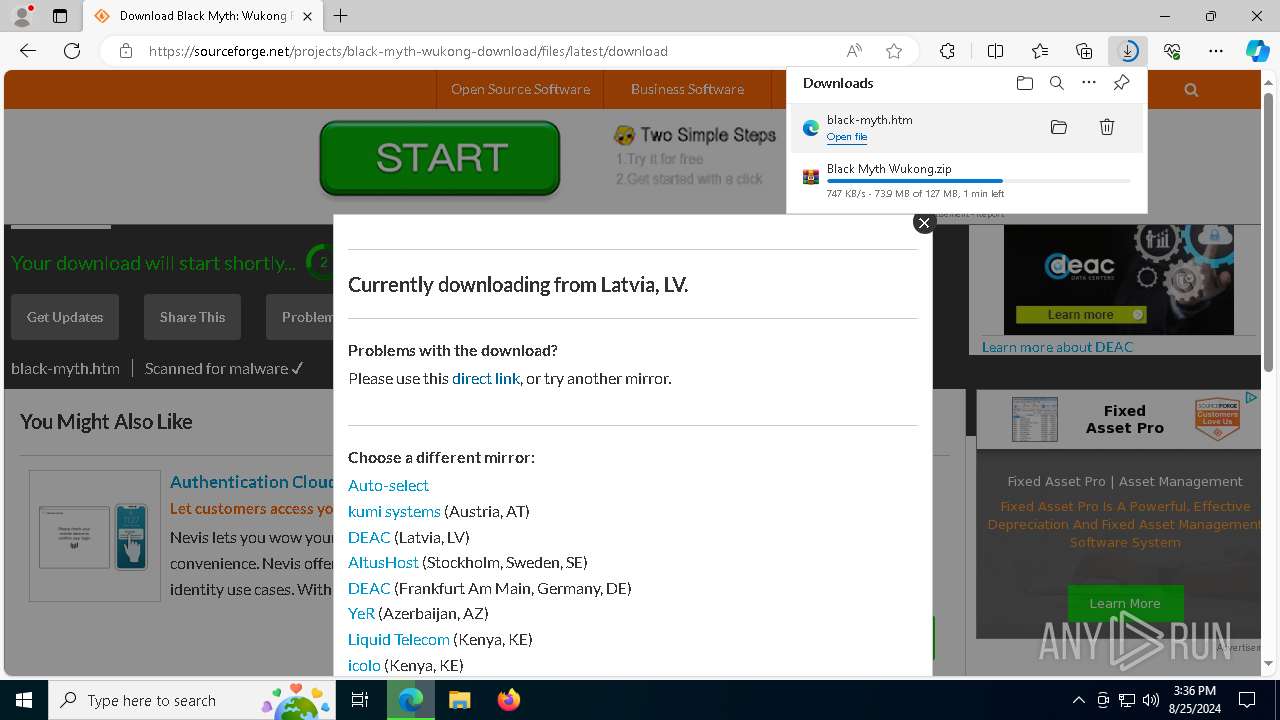The height and width of the screenshot is (720, 1280).
Task: Open Edge Settings and more menu
Action: pyautogui.click(x=1216, y=51)
